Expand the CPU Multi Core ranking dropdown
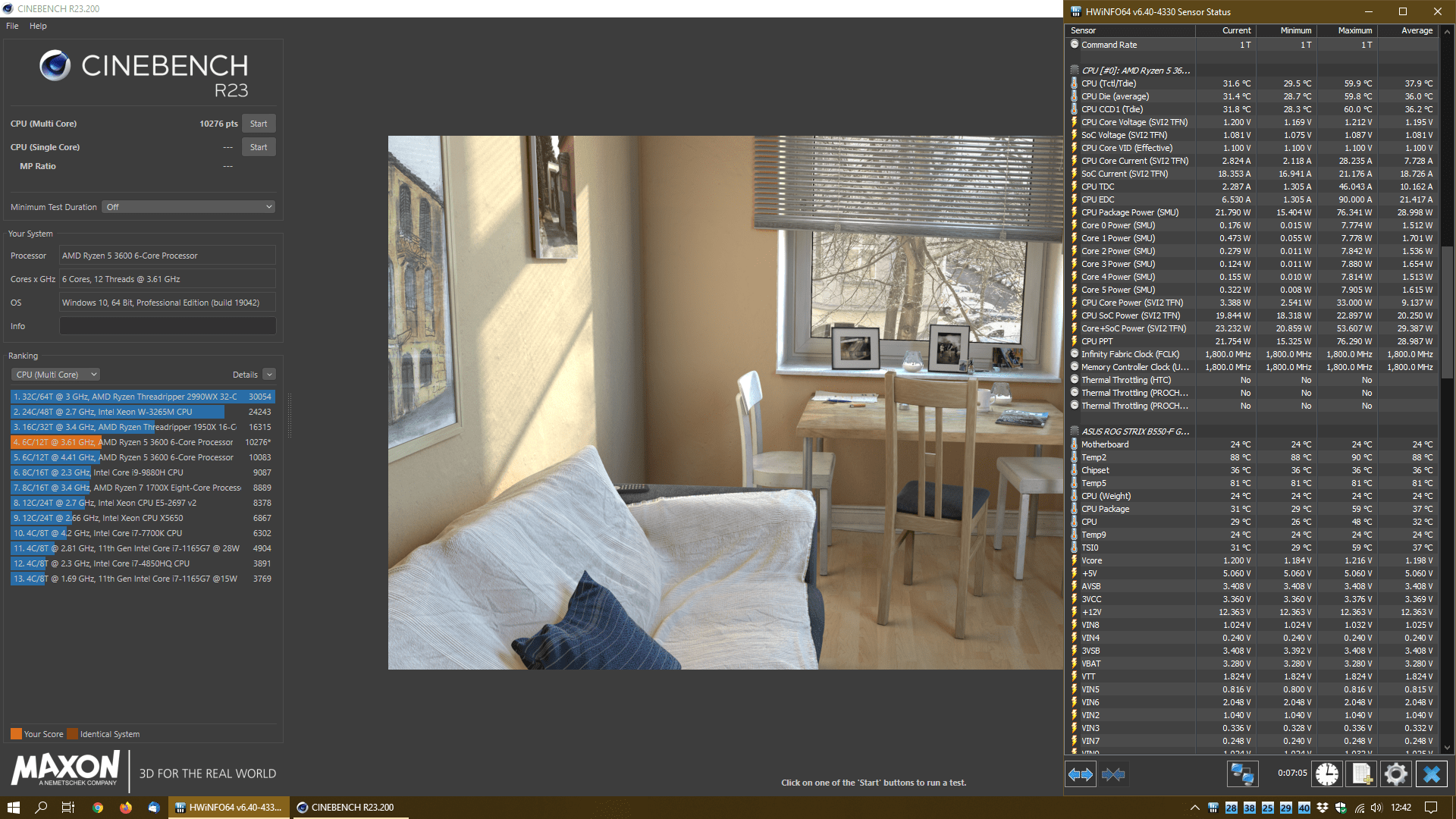This screenshot has width=1456, height=819. coord(54,373)
